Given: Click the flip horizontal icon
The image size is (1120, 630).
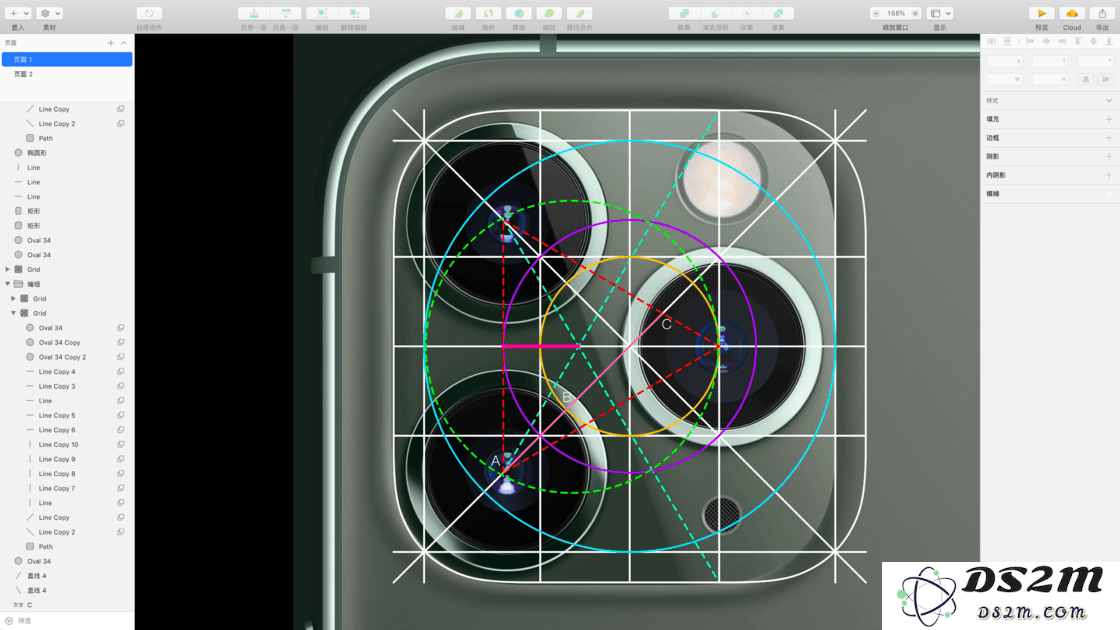Looking at the screenshot, I should [x=1086, y=79].
